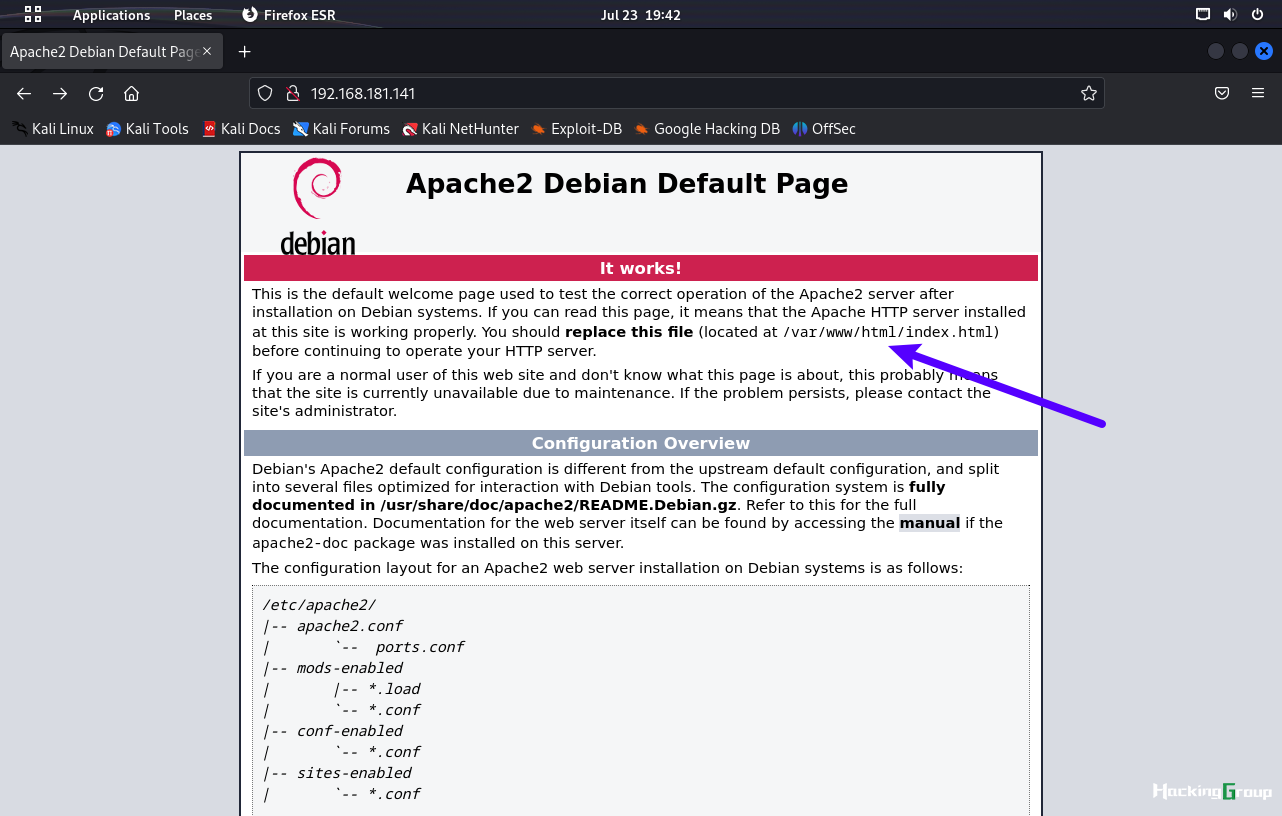Screen dimensions: 1282x816
Task: Close the Apache2 Debian Default Page tab
Action: (208, 51)
